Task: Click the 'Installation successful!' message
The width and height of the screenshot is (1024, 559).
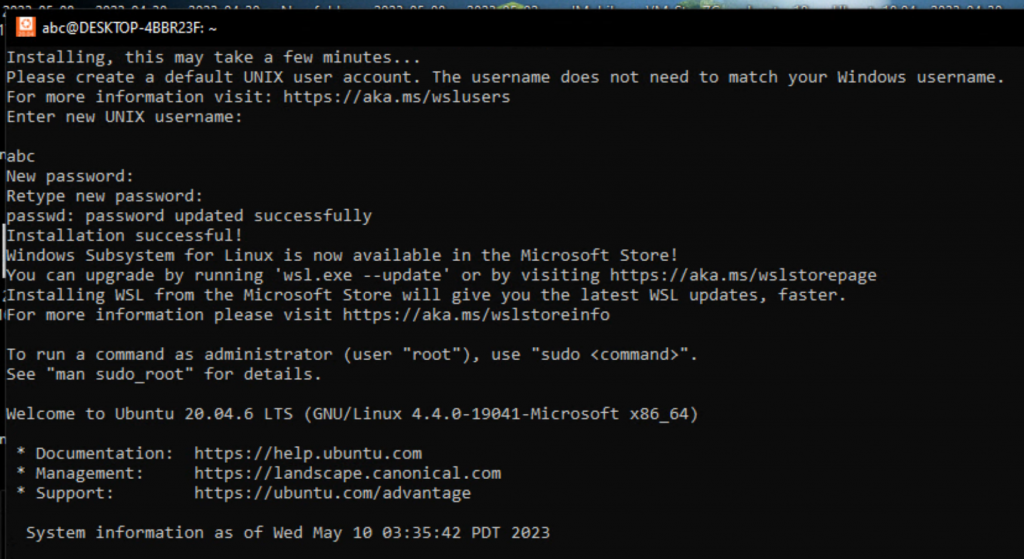Action: coord(124,235)
